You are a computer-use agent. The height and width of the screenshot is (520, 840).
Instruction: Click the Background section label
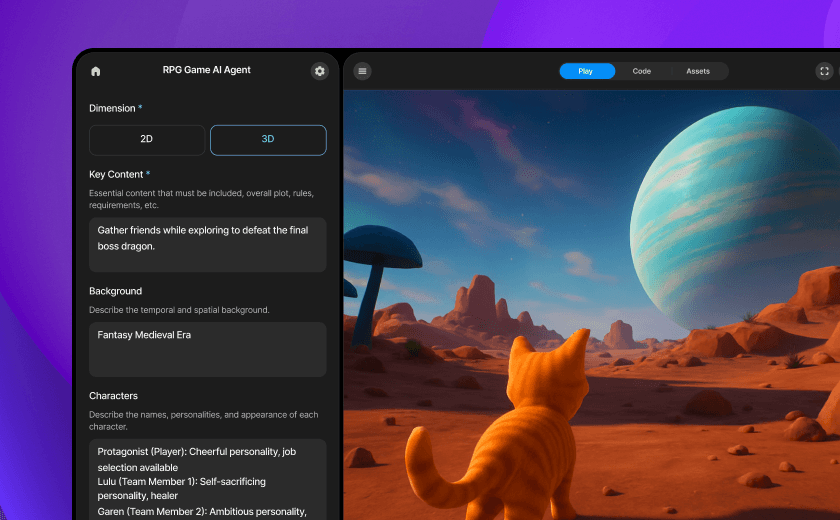point(116,291)
